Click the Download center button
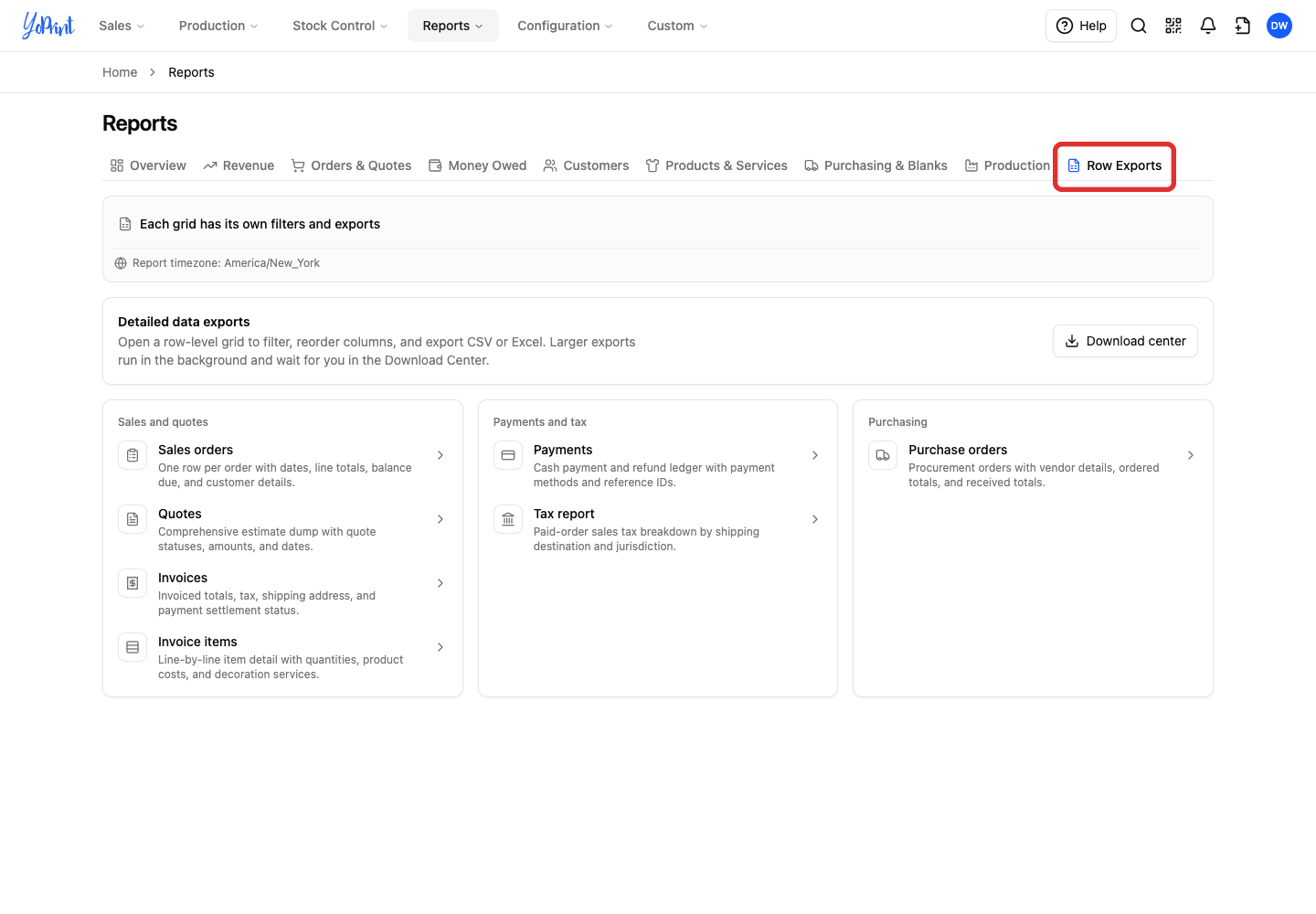Viewport: 1316px width, 914px height. (x=1125, y=341)
